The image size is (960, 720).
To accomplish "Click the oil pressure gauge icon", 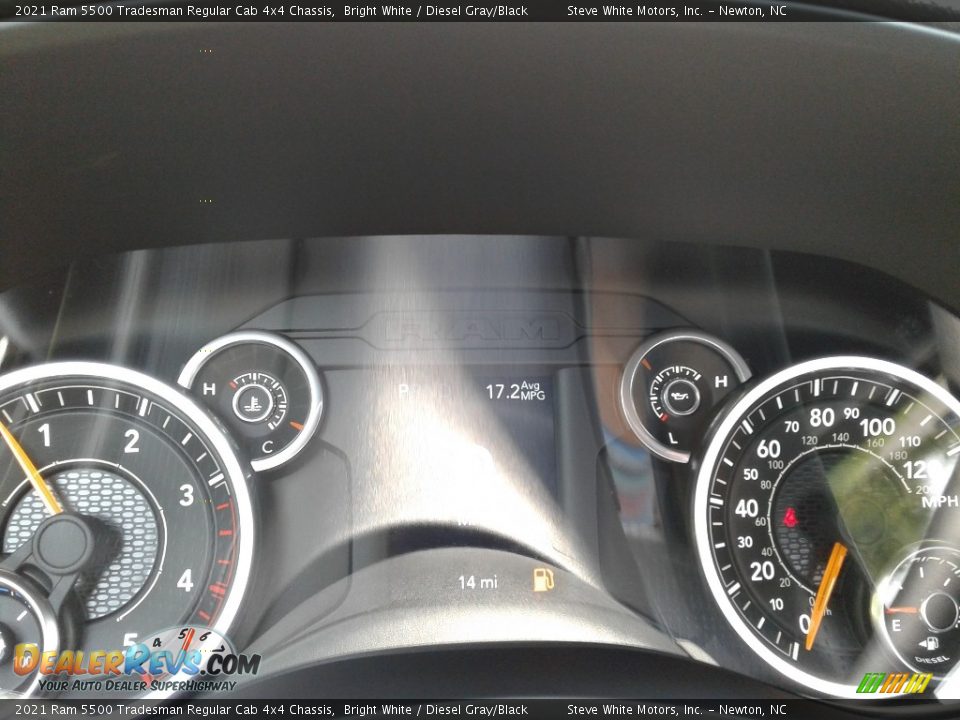I will tap(680, 397).
